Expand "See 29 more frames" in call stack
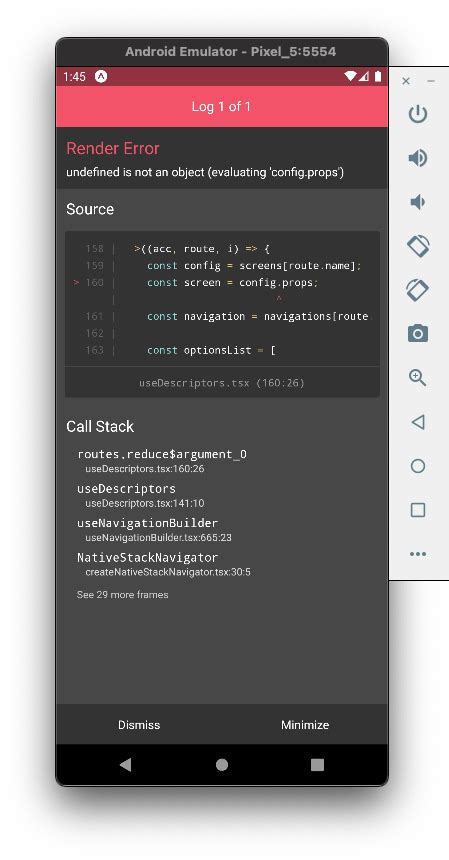449x860 pixels. click(x=122, y=595)
